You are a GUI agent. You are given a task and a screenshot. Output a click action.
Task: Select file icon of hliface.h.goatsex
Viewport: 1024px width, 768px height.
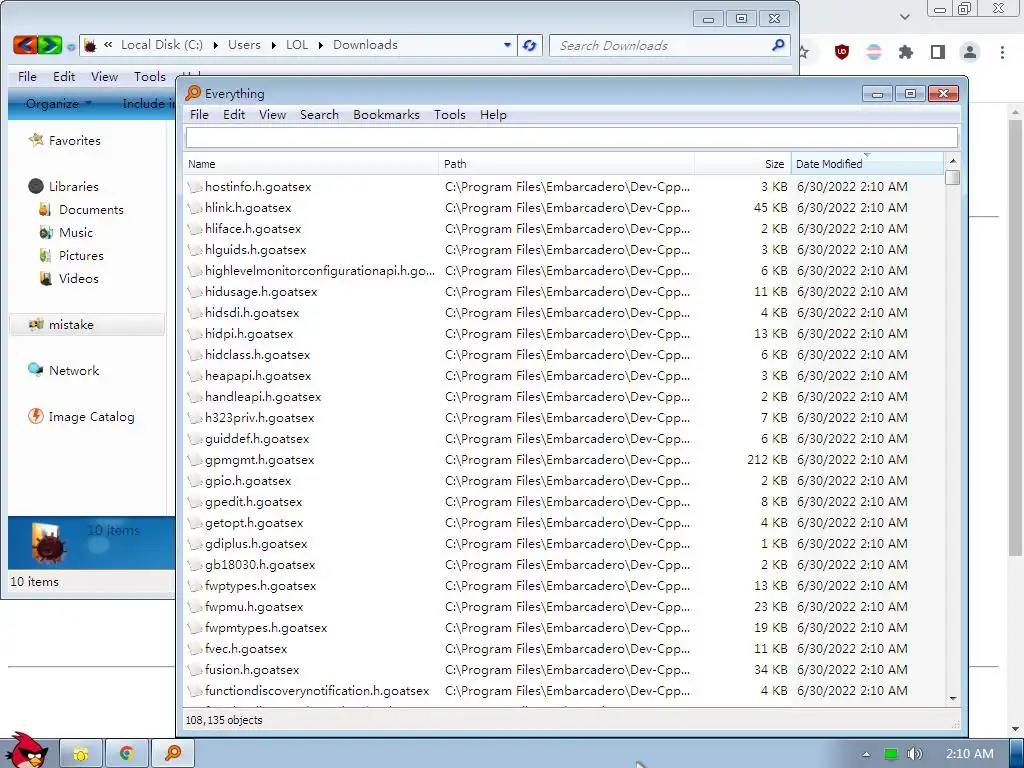pos(195,229)
